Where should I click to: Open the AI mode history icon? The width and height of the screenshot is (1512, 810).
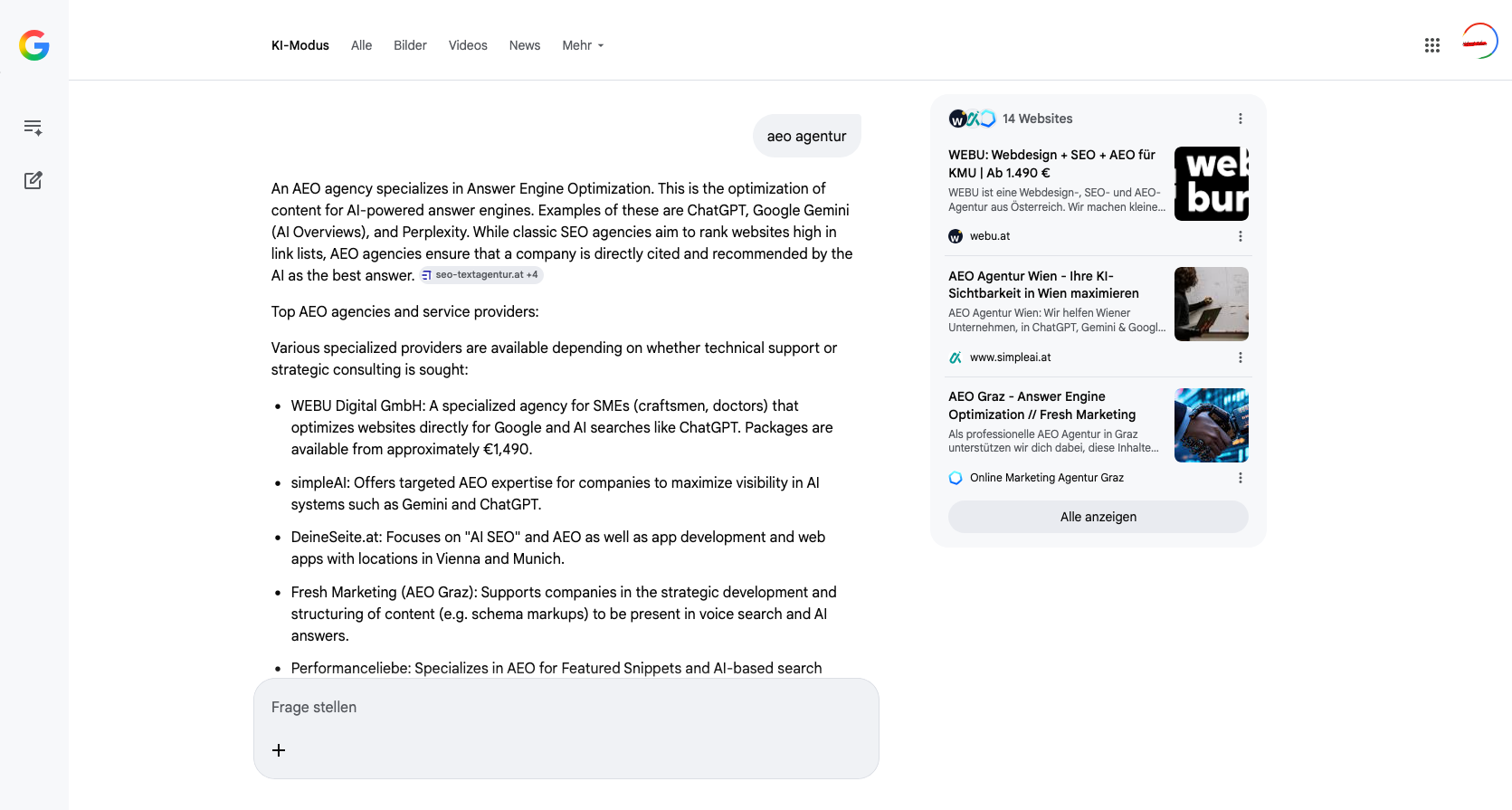33,128
